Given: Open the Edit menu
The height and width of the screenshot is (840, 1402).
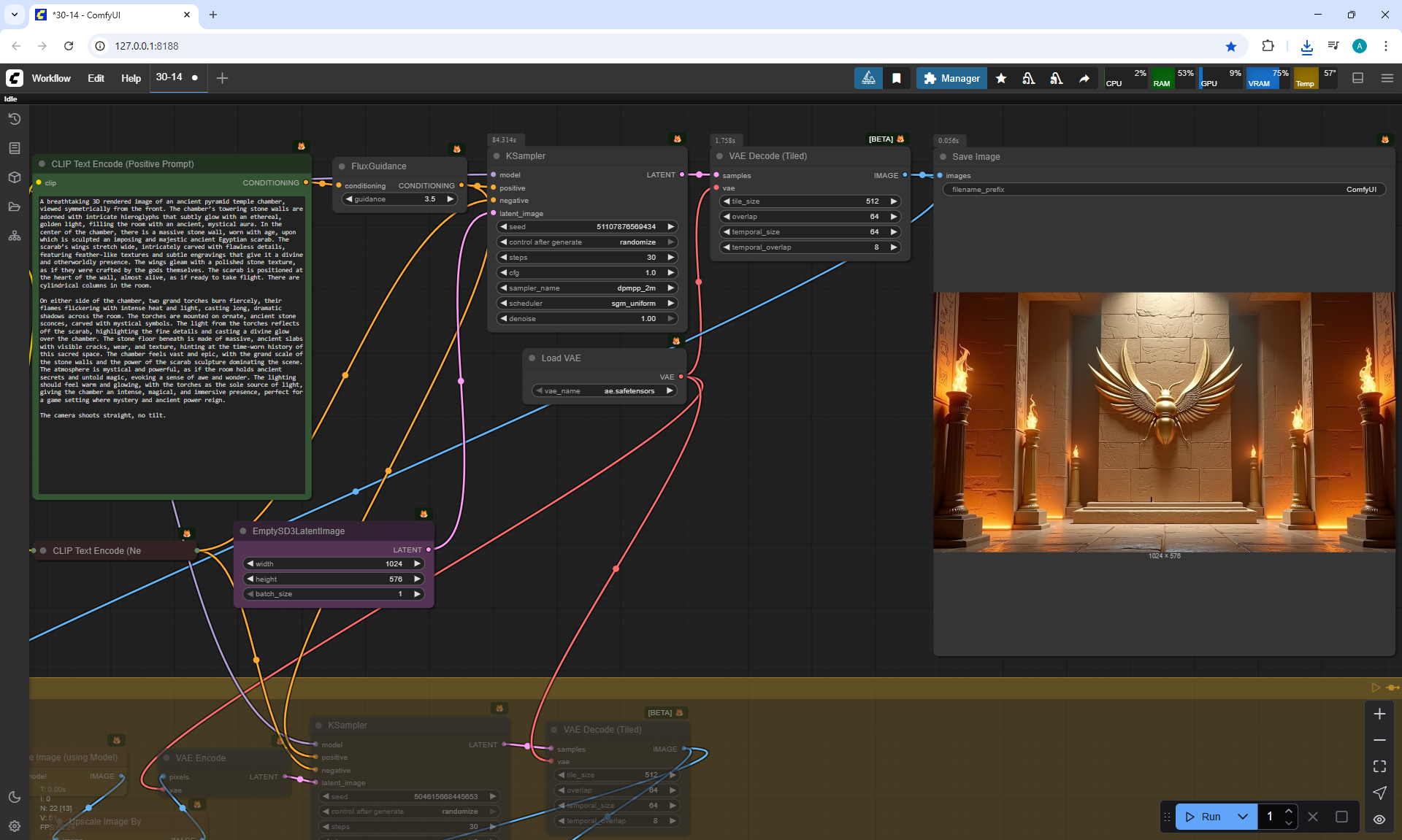Looking at the screenshot, I should 96,78.
